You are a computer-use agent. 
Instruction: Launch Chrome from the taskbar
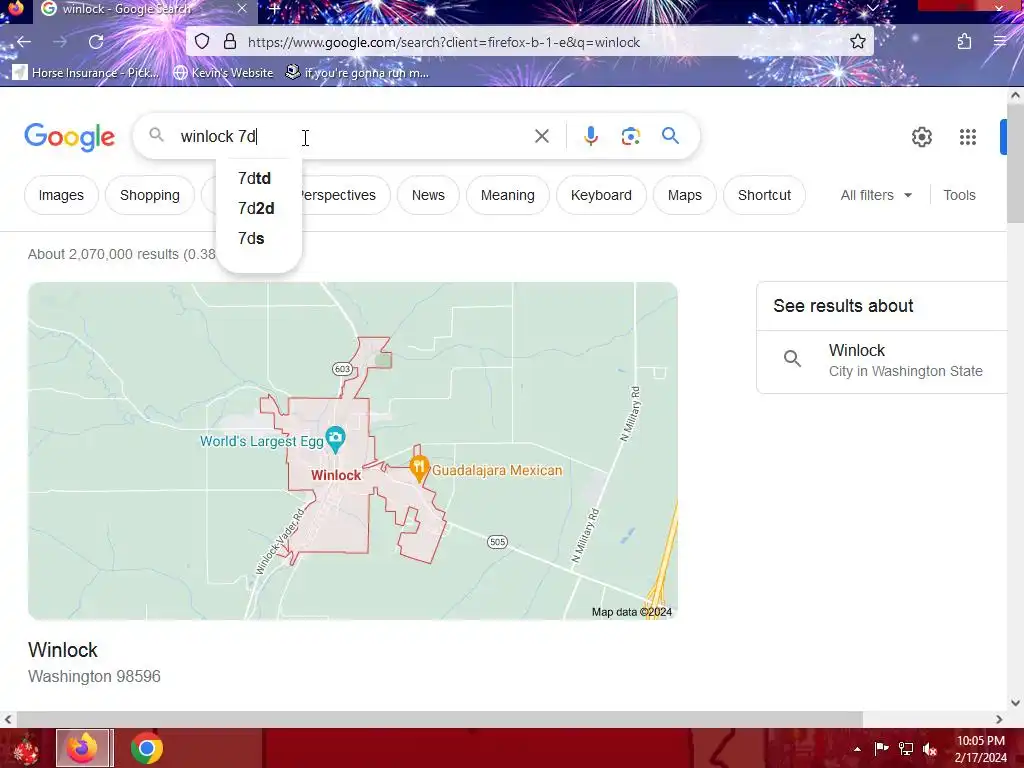tap(146, 748)
